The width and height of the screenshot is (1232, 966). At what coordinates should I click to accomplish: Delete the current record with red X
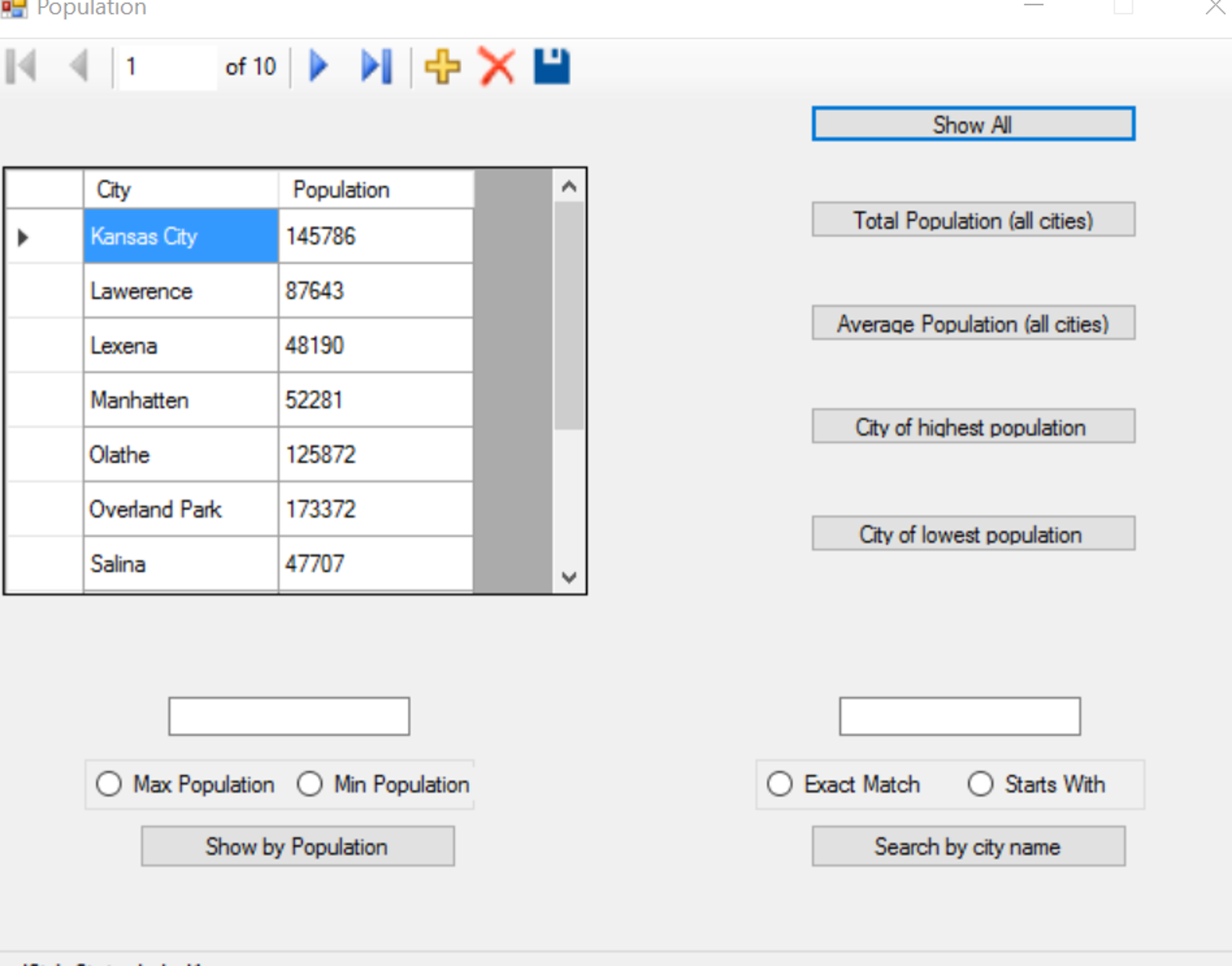point(497,66)
